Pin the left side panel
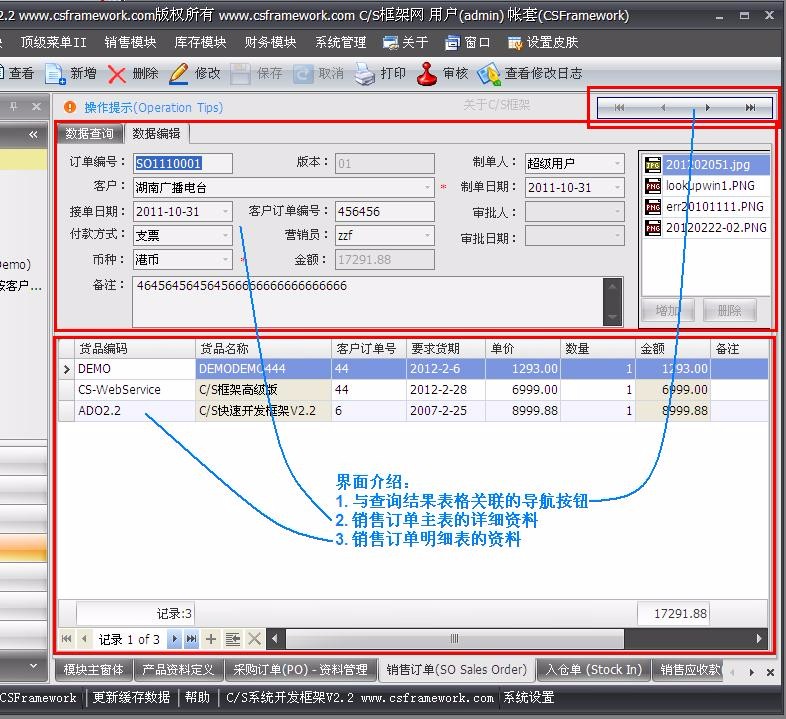The width and height of the screenshot is (786, 719). coord(14,106)
